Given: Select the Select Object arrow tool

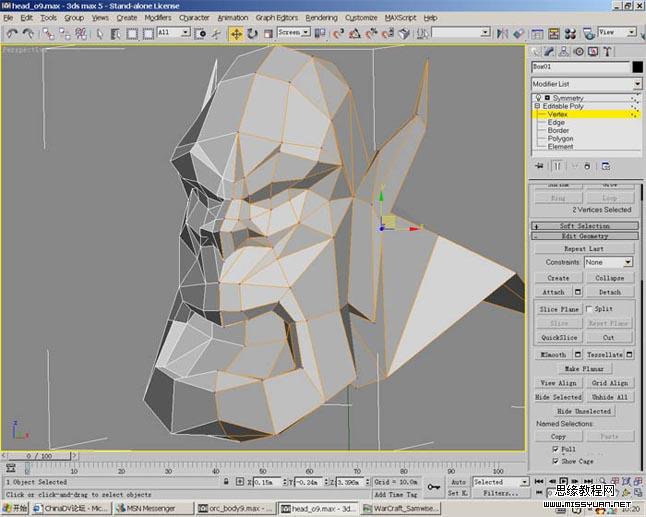Looking at the screenshot, I should 99,33.
